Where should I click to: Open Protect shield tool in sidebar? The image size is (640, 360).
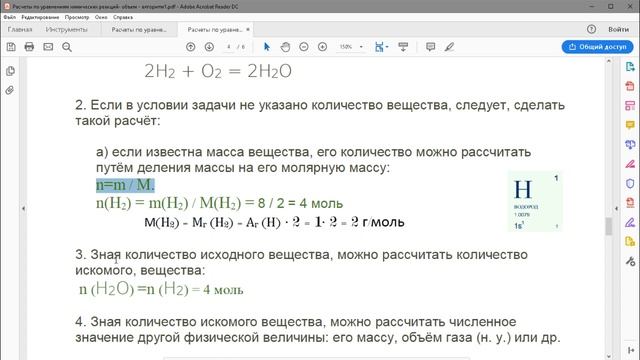point(630,183)
